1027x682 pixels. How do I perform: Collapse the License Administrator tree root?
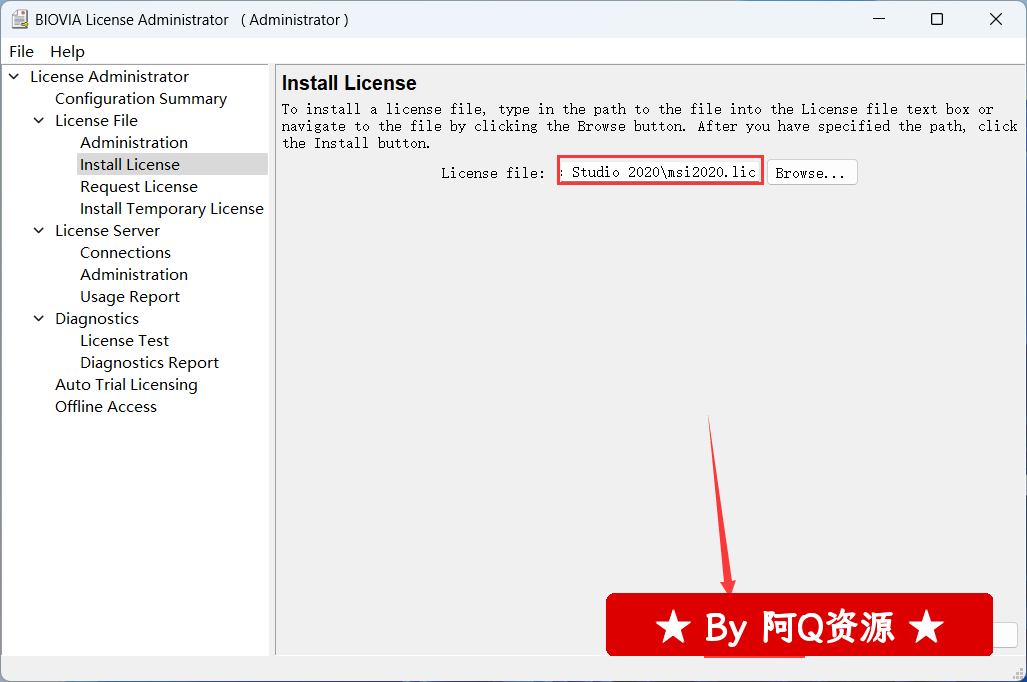14,77
